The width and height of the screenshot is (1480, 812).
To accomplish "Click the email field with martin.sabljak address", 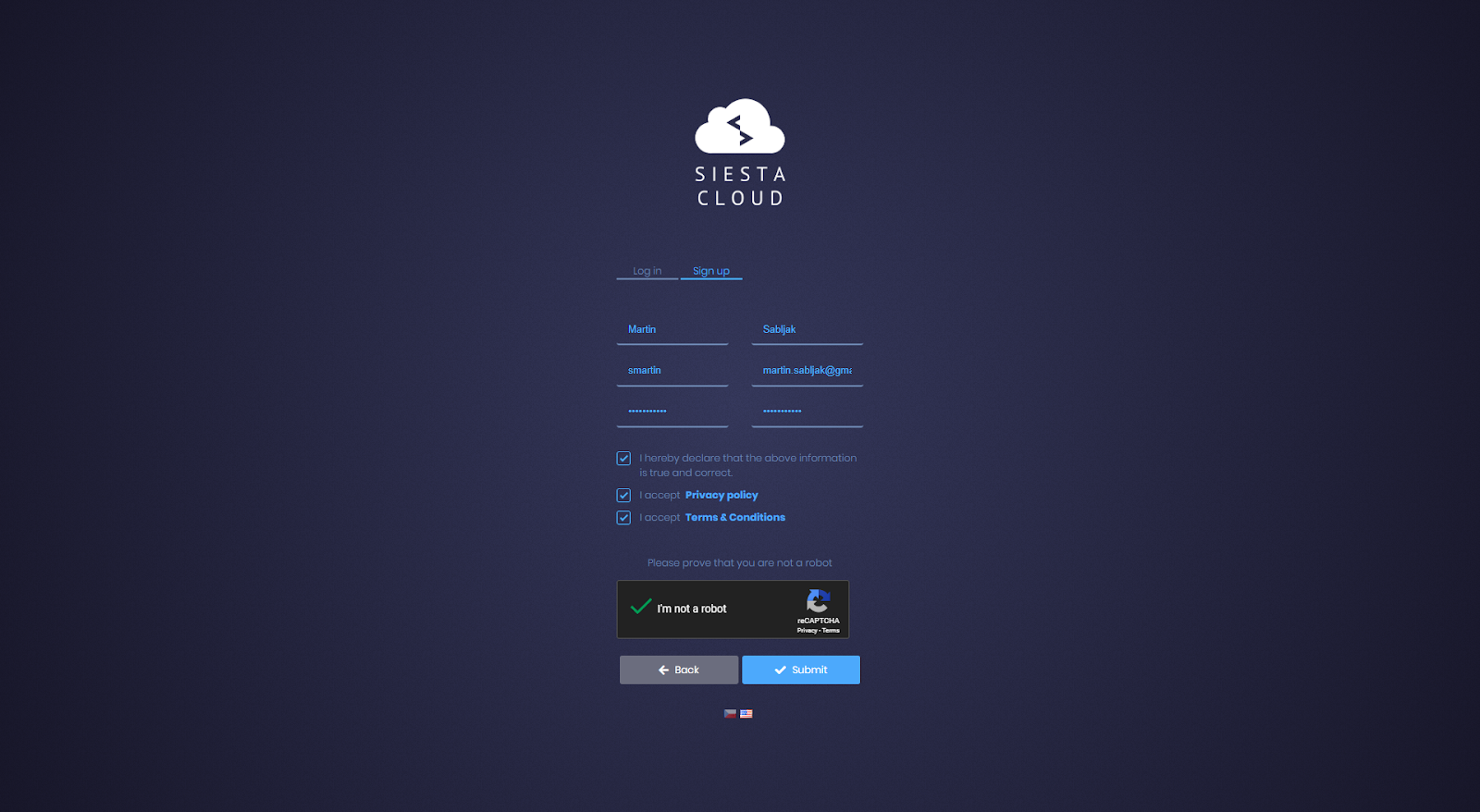I will 808,370.
